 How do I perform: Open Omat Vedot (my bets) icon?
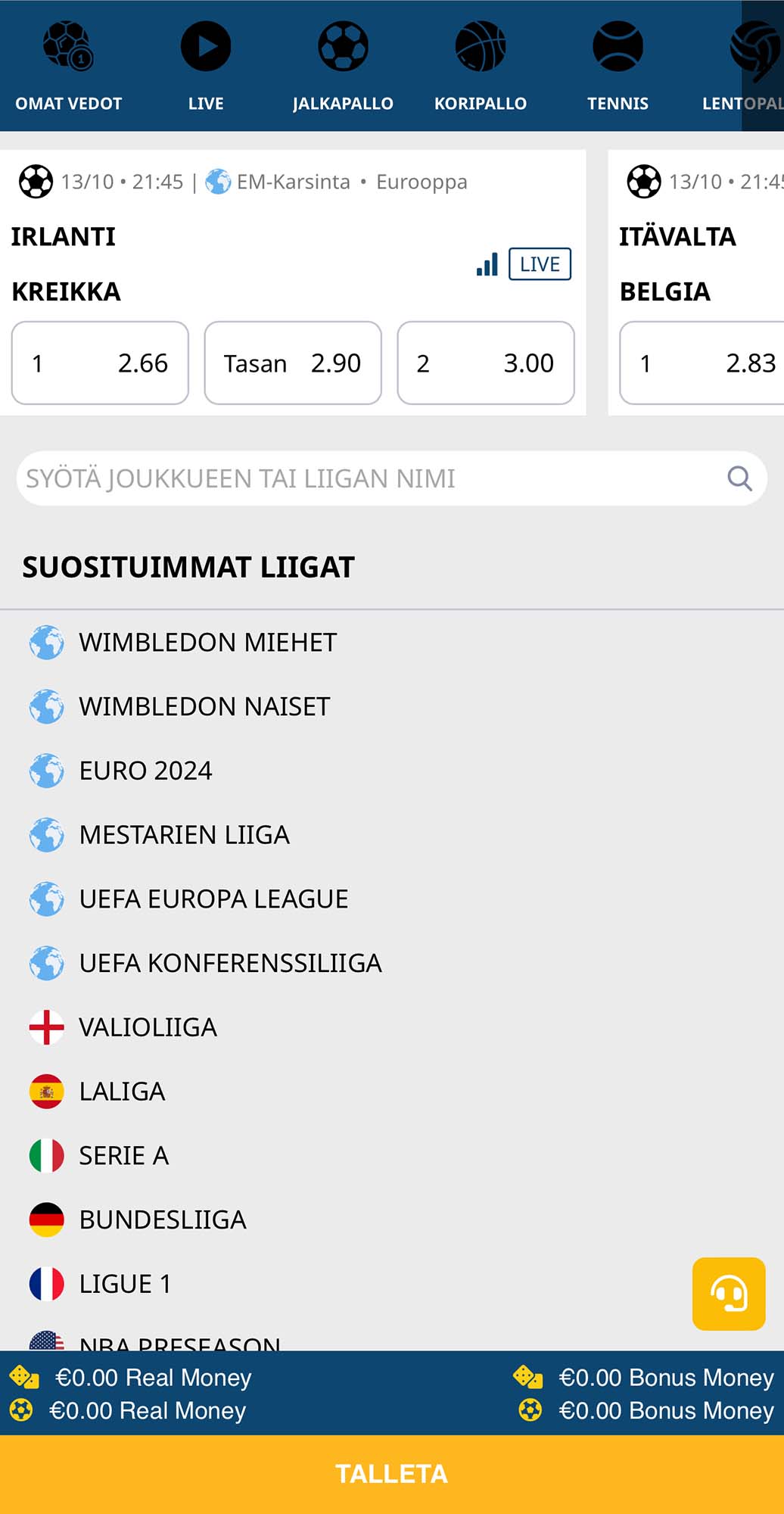(68, 47)
